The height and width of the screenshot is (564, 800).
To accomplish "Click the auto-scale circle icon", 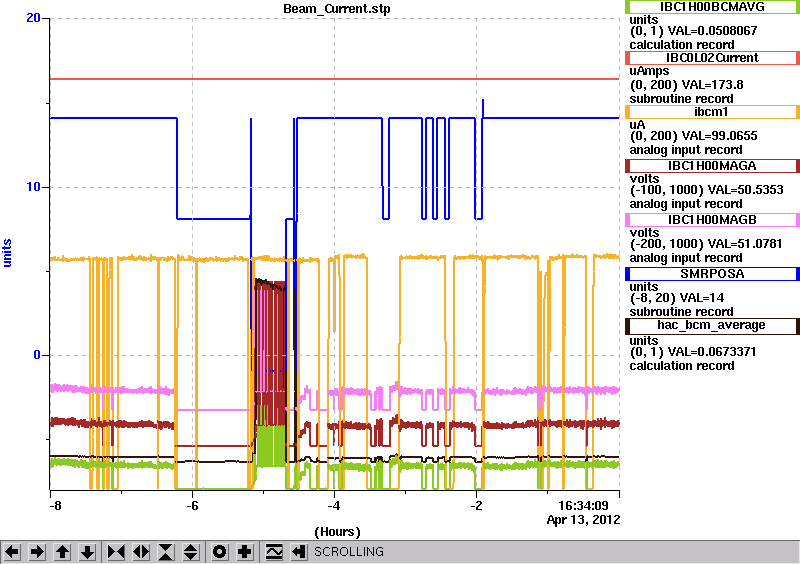I will (x=220, y=552).
